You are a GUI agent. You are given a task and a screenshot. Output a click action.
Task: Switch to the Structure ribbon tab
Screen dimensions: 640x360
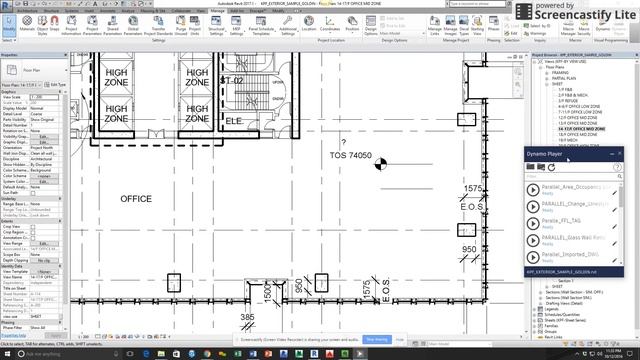(x=51, y=11)
